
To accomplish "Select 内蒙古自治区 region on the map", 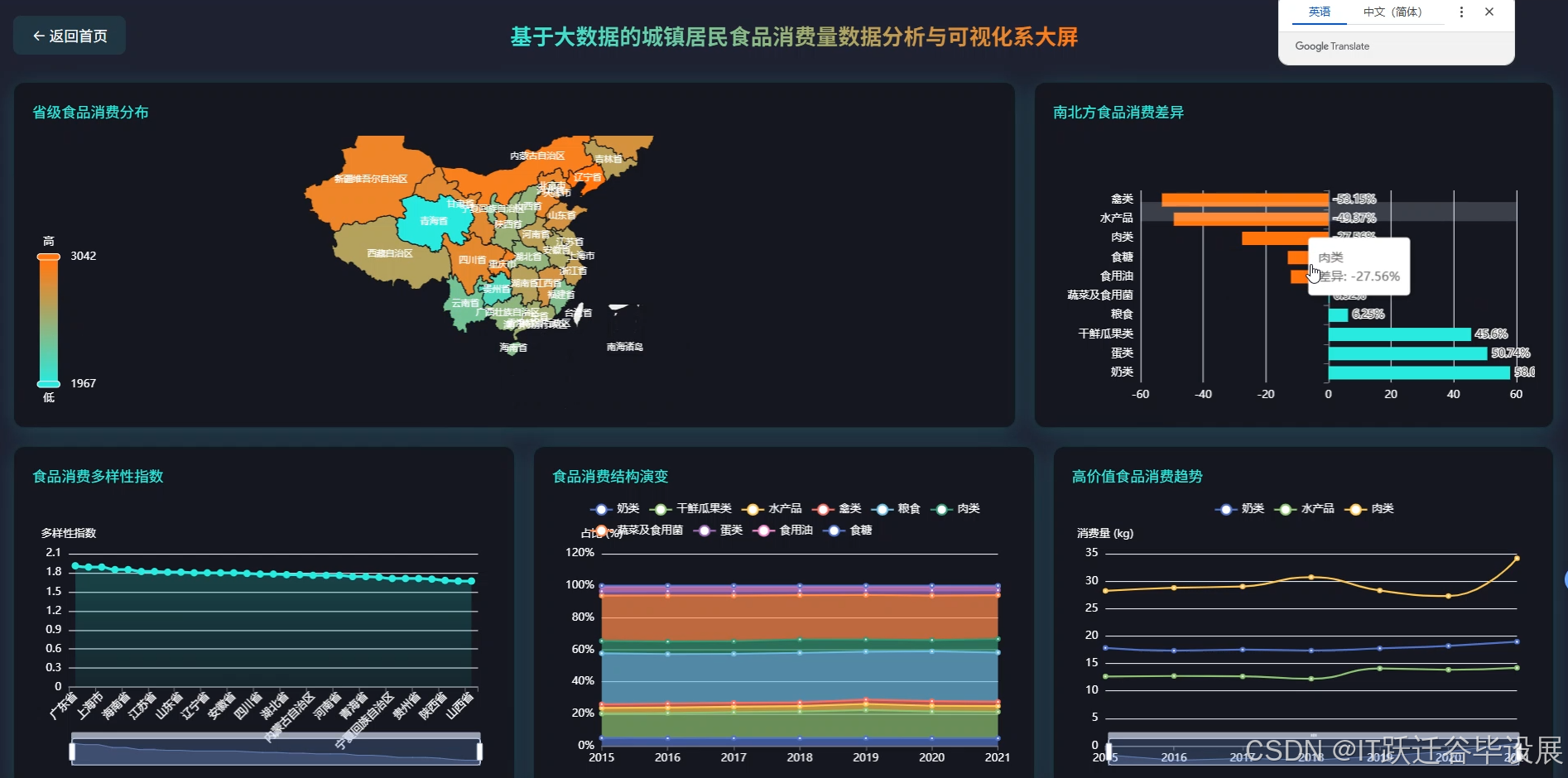I will pyautogui.click(x=536, y=156).
